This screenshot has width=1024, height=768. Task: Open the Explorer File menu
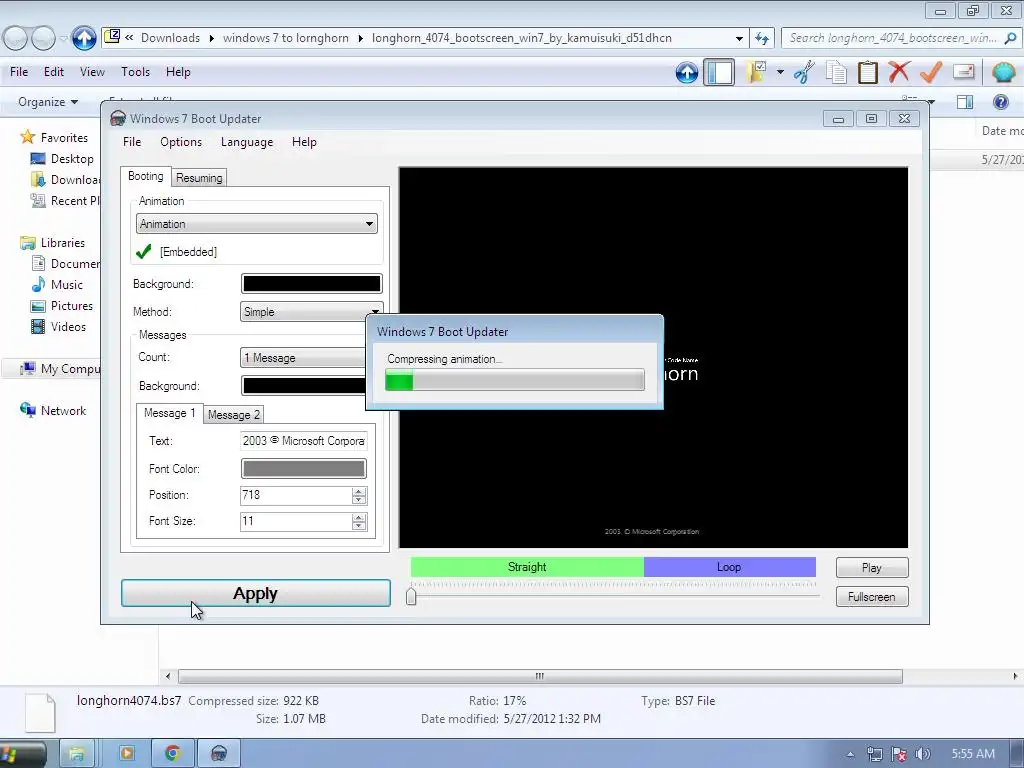(19, 72)
